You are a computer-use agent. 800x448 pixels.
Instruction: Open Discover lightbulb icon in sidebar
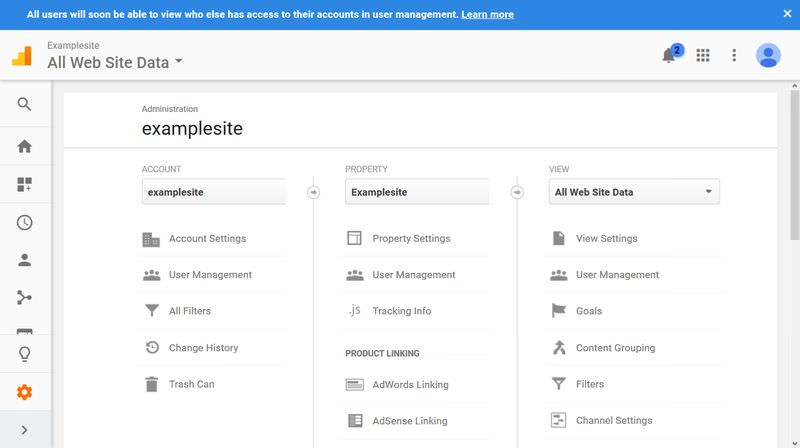24,354
